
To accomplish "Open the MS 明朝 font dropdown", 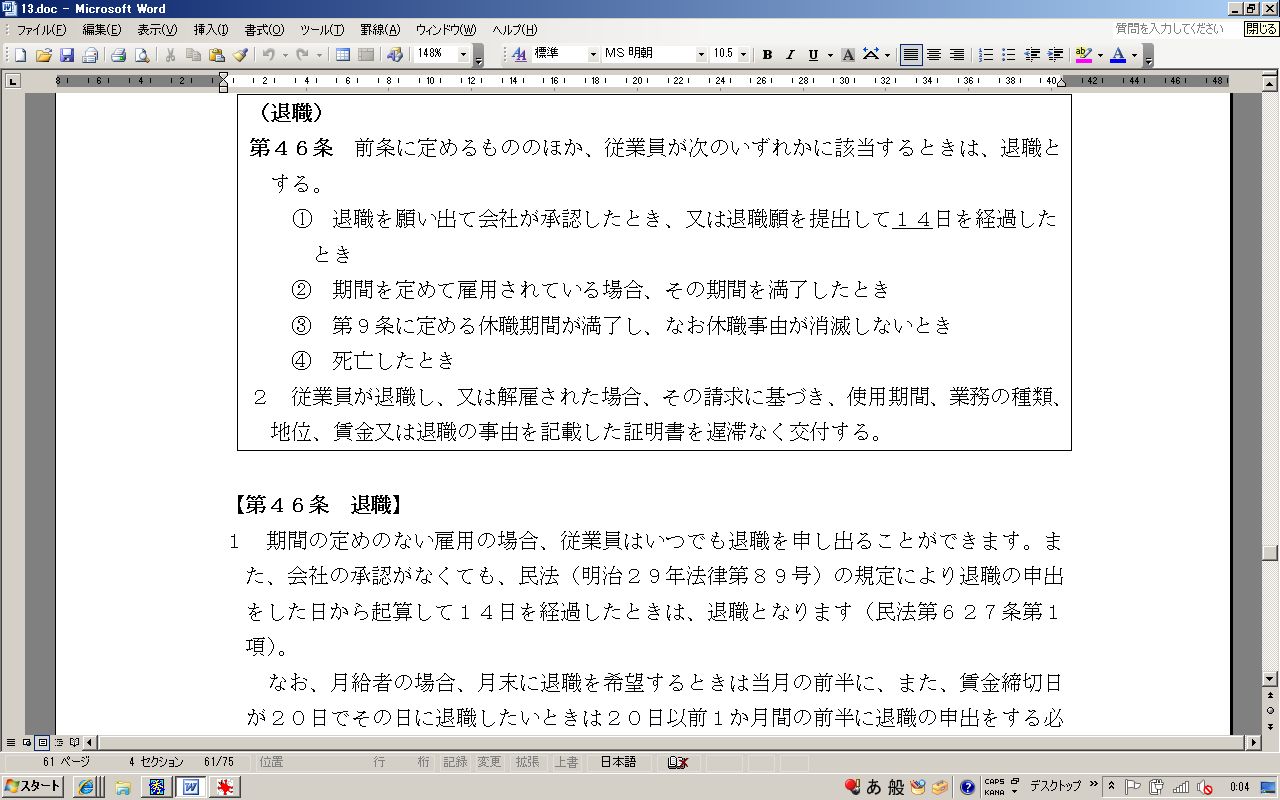I will click(x=701, y=55).
